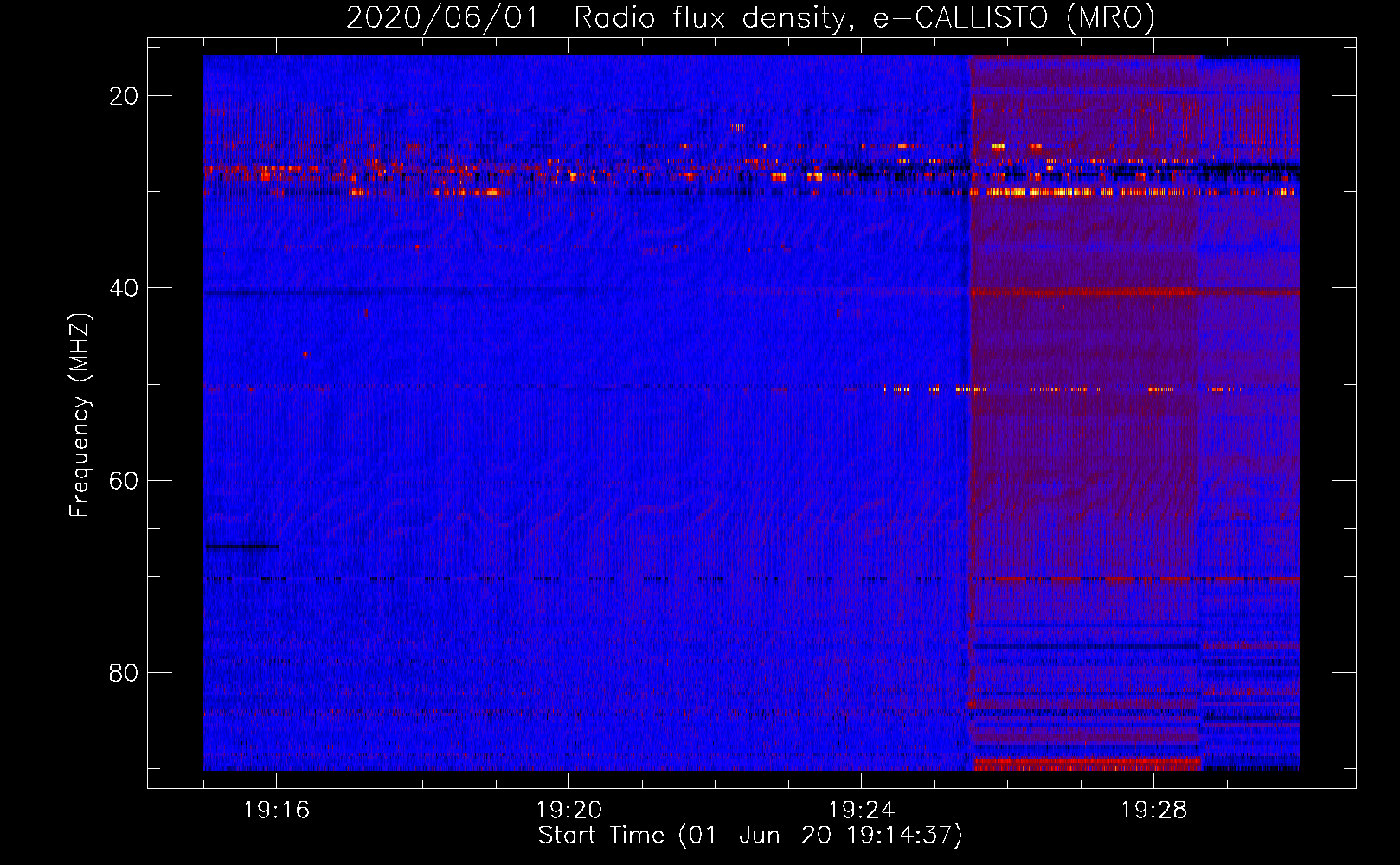Click the 19:24 time tick label
Image resolution: width=1400 pixels, height=865 pixels.
pos(862,810)
